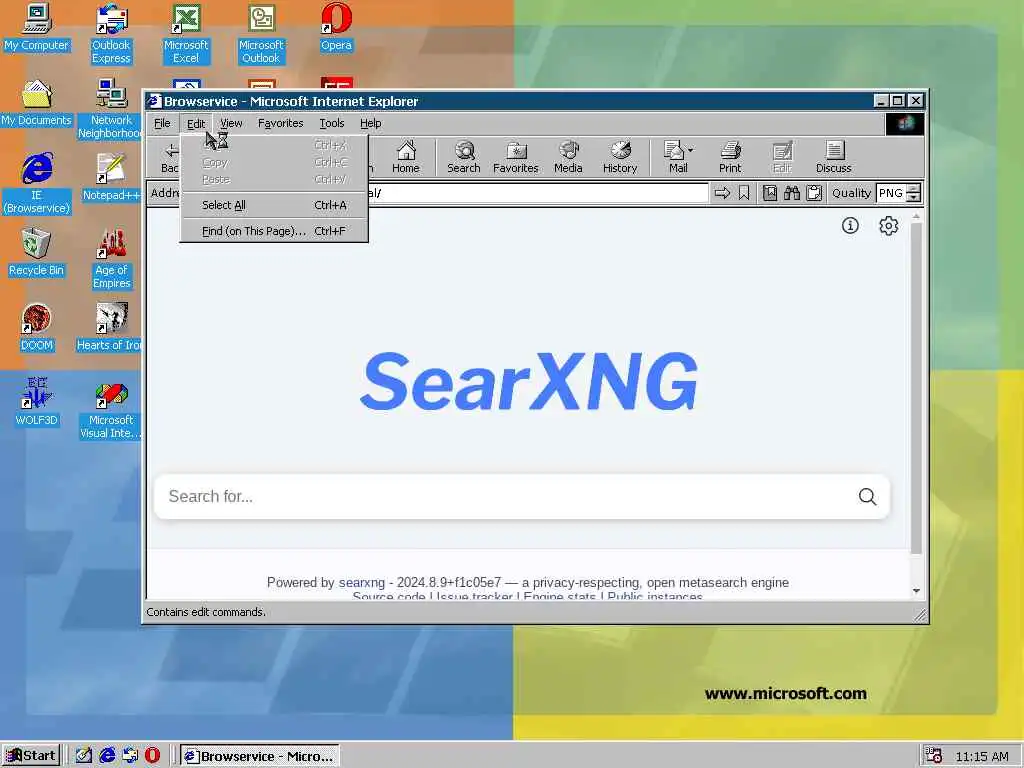Open the Favorites toolbar button
Screen dimensions: 1024x768
point(515,157)
